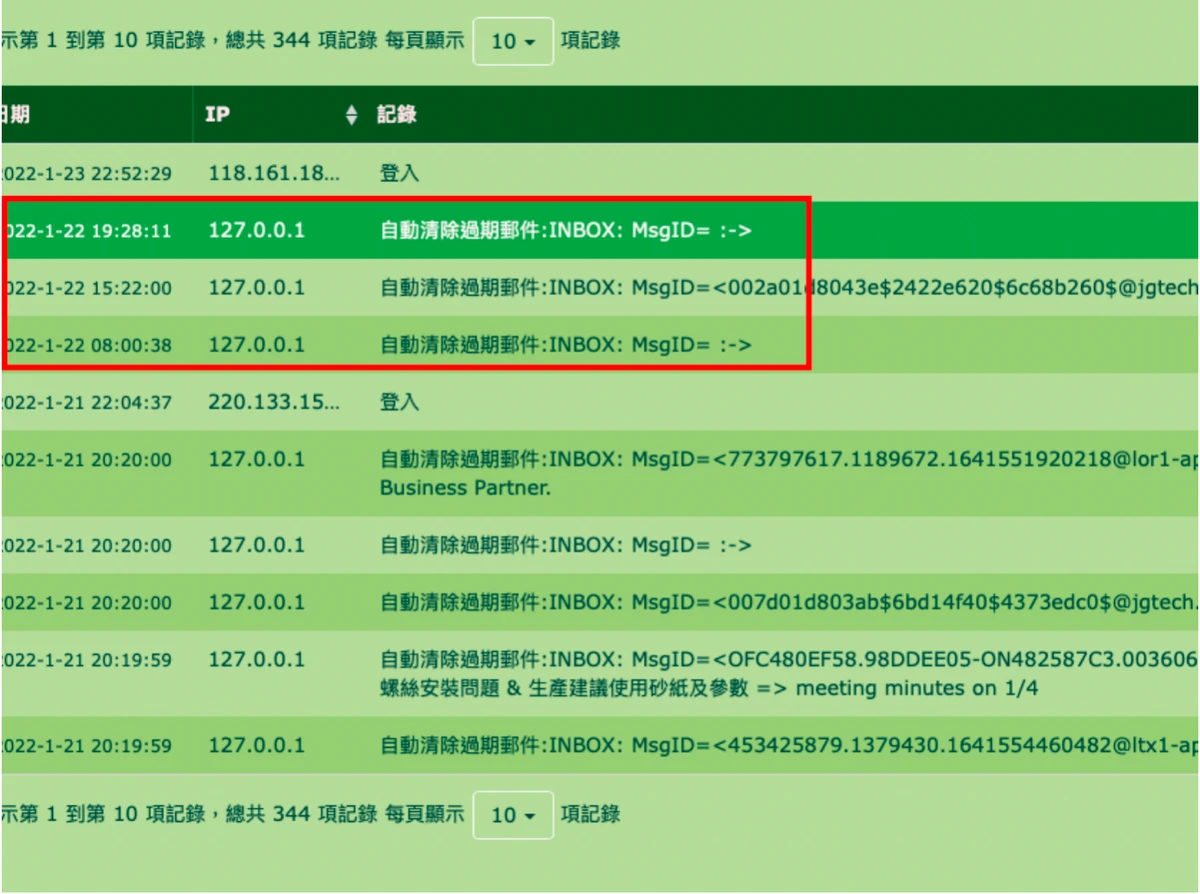Select the 08:00:38 auto-purge log row

click(600, 345)
